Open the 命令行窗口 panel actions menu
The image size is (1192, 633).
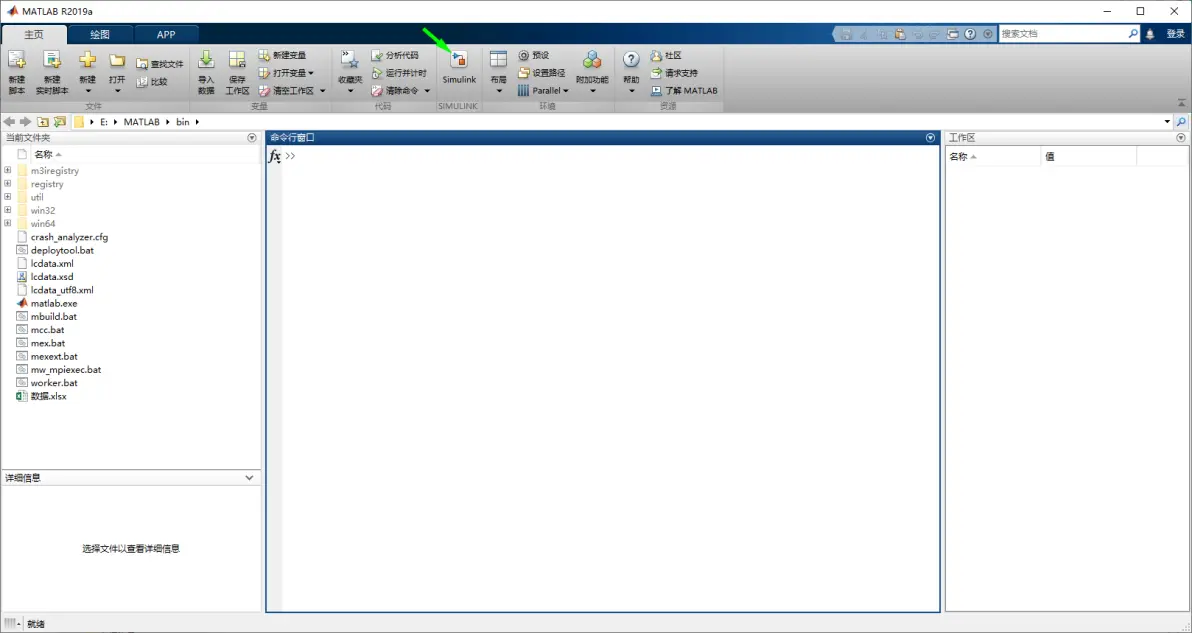[x=930, y=138]
